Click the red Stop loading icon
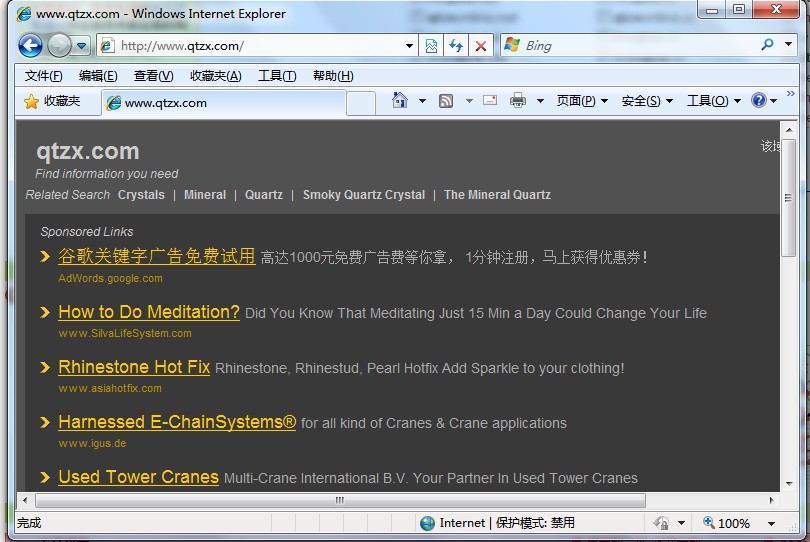The width and height of the screenshot is (810, 542). coord(481,46)
